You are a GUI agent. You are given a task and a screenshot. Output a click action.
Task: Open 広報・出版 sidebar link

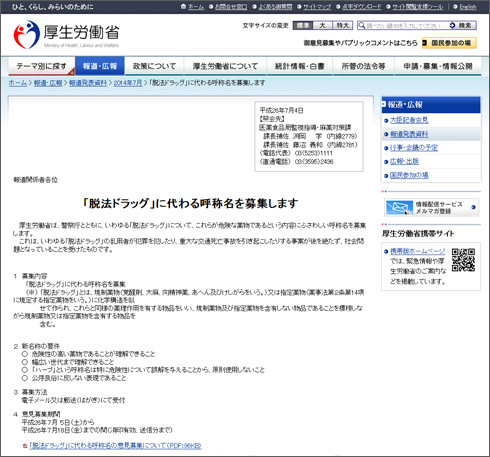point(404,161)
